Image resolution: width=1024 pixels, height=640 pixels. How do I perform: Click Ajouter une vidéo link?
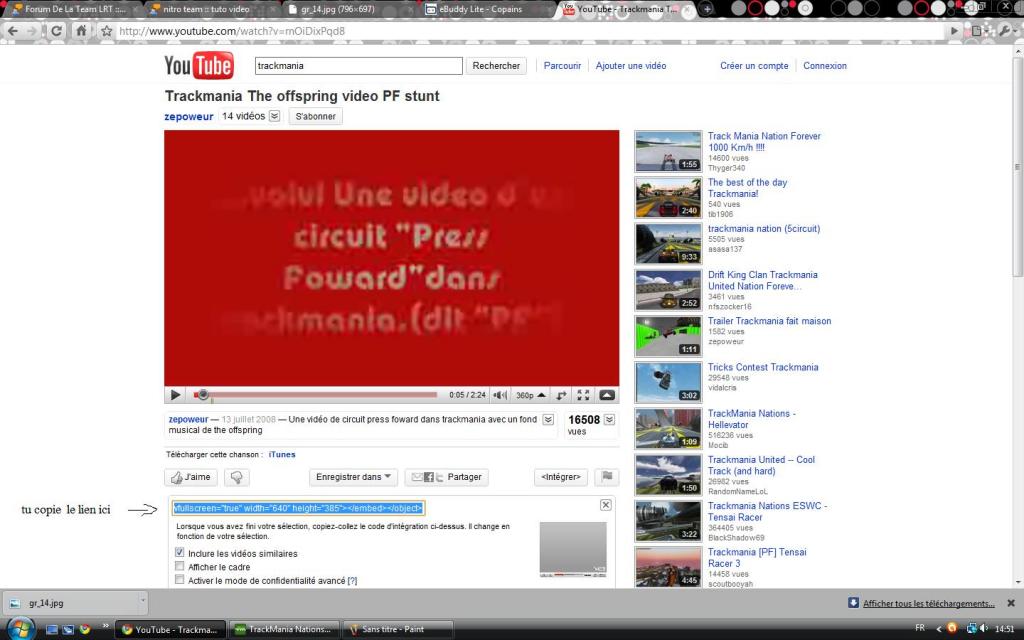click(631, 65)
